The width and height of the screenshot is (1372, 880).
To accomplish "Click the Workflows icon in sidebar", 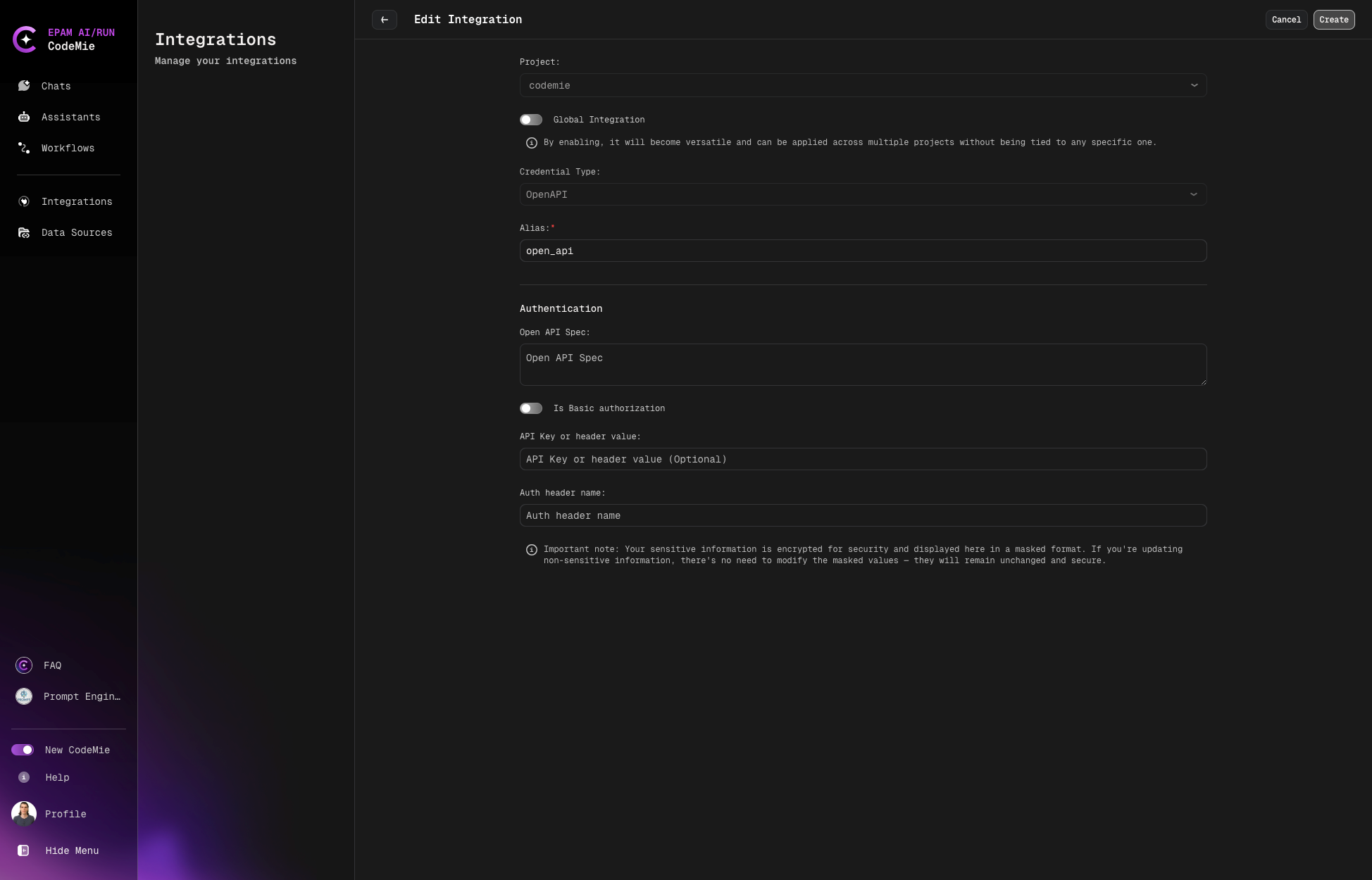I will 23,147.
